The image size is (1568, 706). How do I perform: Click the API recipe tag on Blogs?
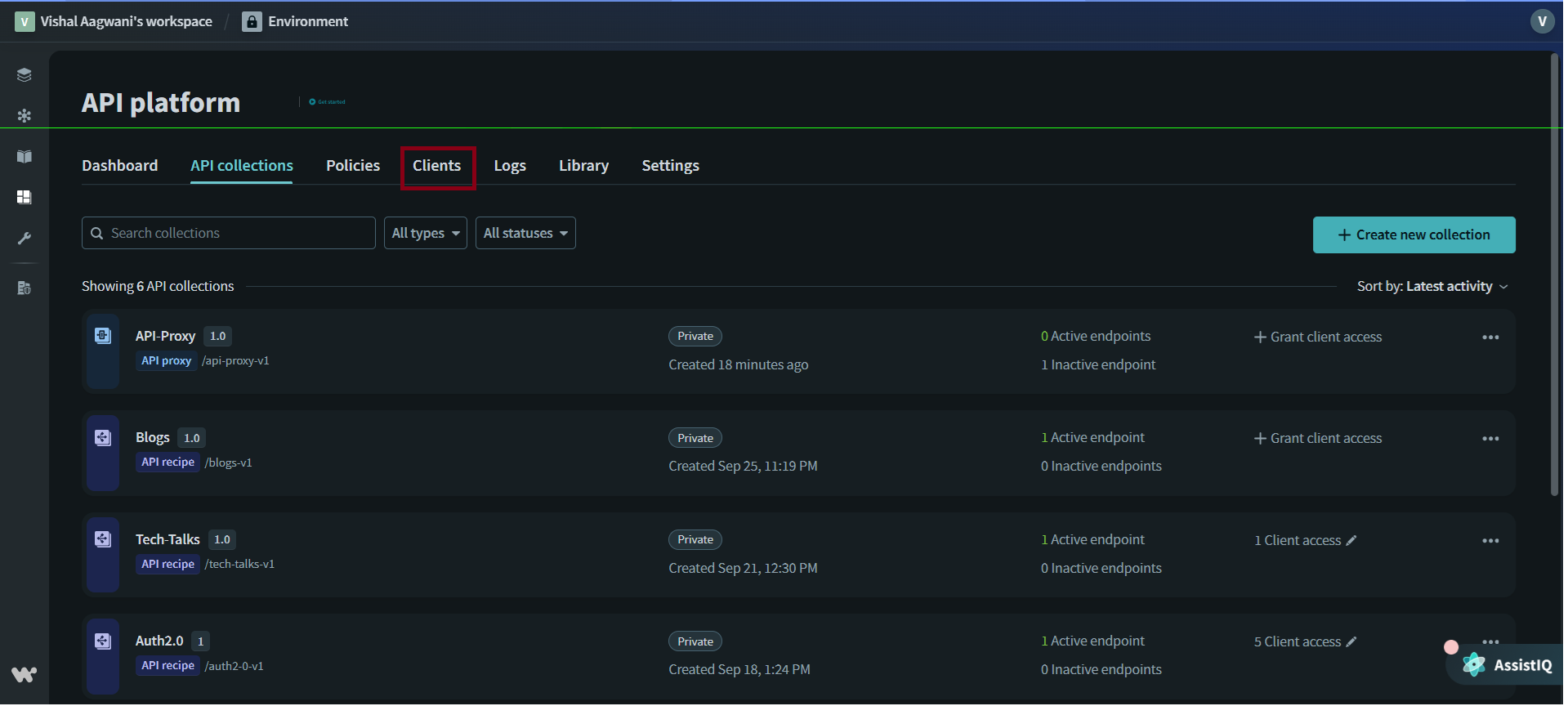[x=168, y=462]
